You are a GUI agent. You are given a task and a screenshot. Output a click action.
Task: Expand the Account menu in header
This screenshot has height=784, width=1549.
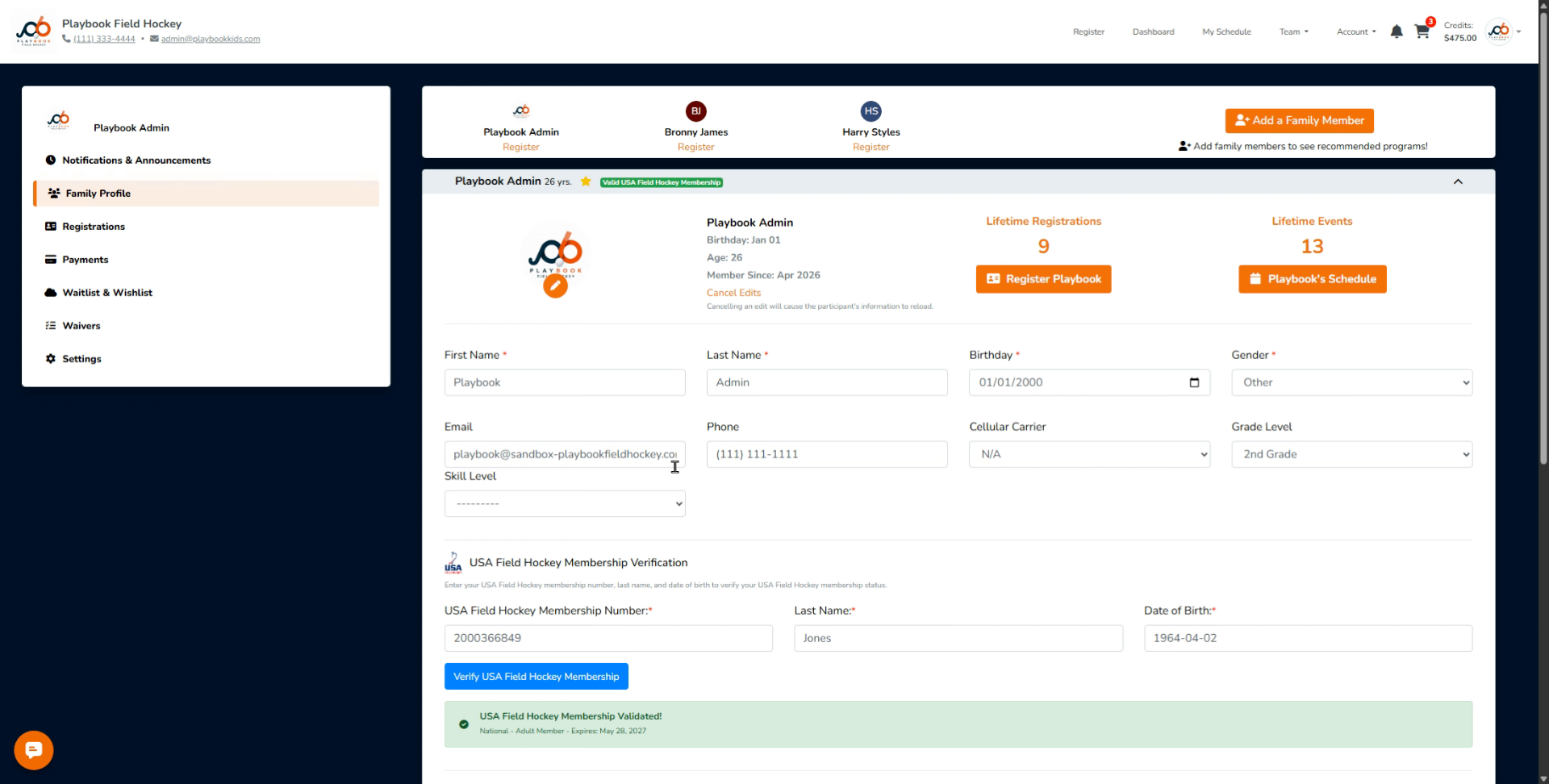click(x=1356, y=32)
